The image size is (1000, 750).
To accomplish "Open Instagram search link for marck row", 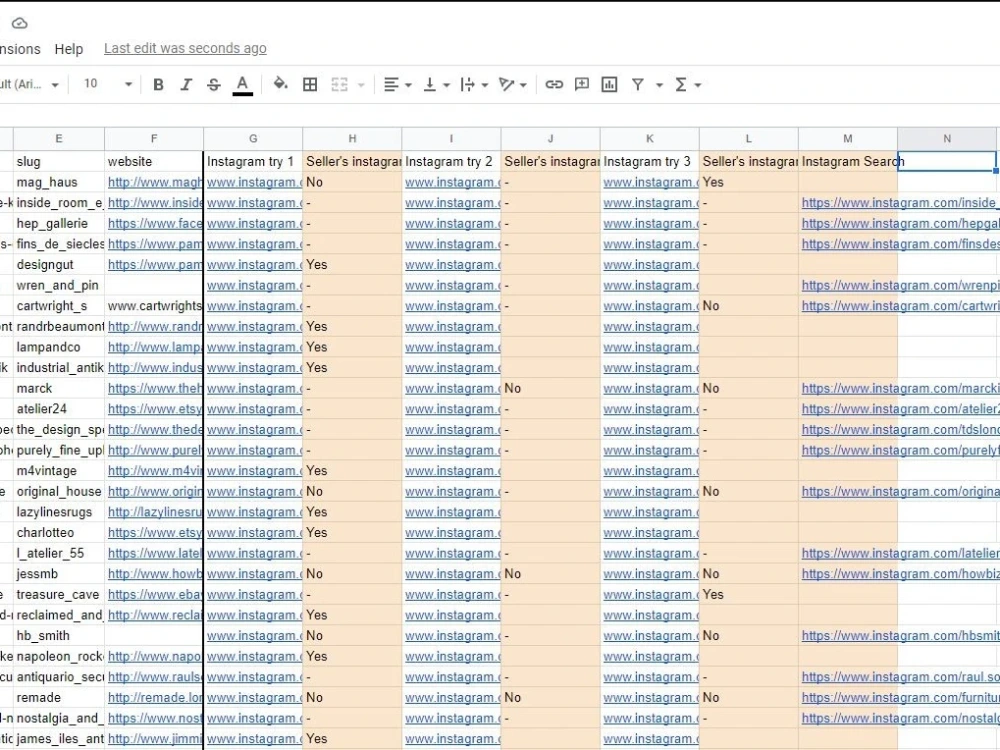I will pos(900,388).
